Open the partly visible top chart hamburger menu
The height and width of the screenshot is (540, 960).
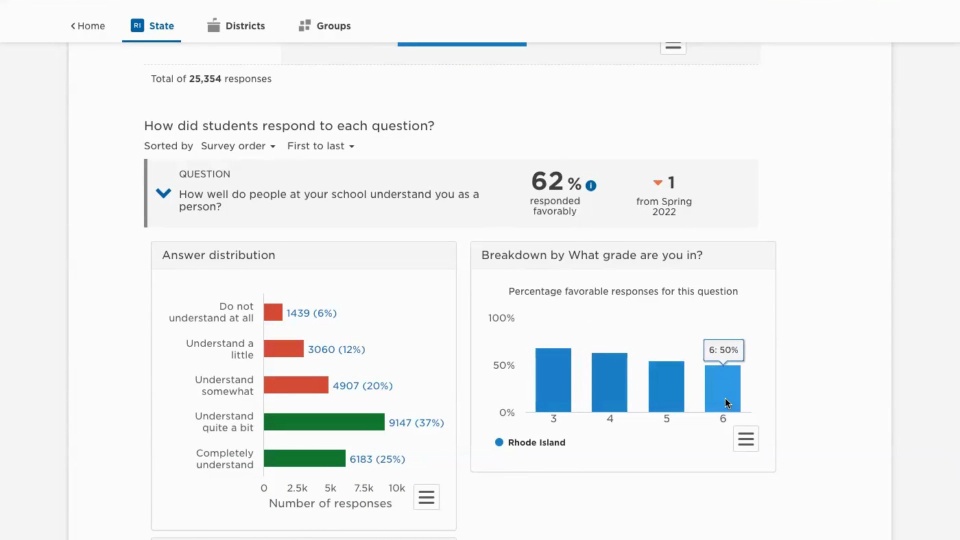pyautogui.click(x=673, y=47)
